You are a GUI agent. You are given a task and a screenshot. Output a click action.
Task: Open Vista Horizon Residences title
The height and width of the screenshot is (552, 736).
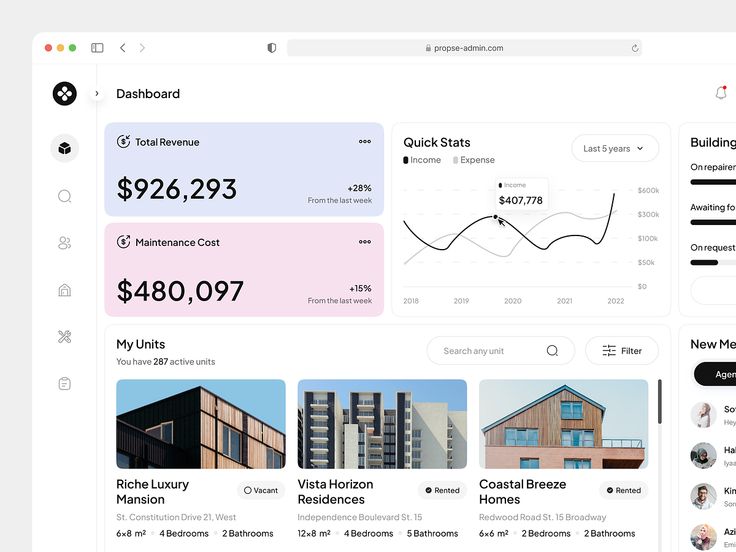336,491
